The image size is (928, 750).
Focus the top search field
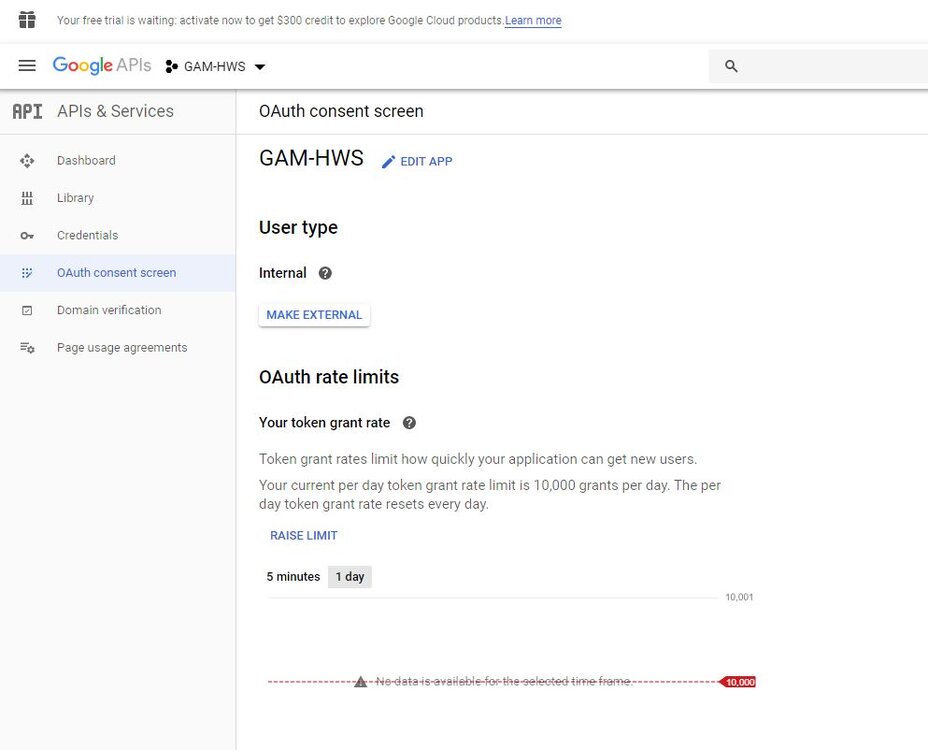click(818, 66)
